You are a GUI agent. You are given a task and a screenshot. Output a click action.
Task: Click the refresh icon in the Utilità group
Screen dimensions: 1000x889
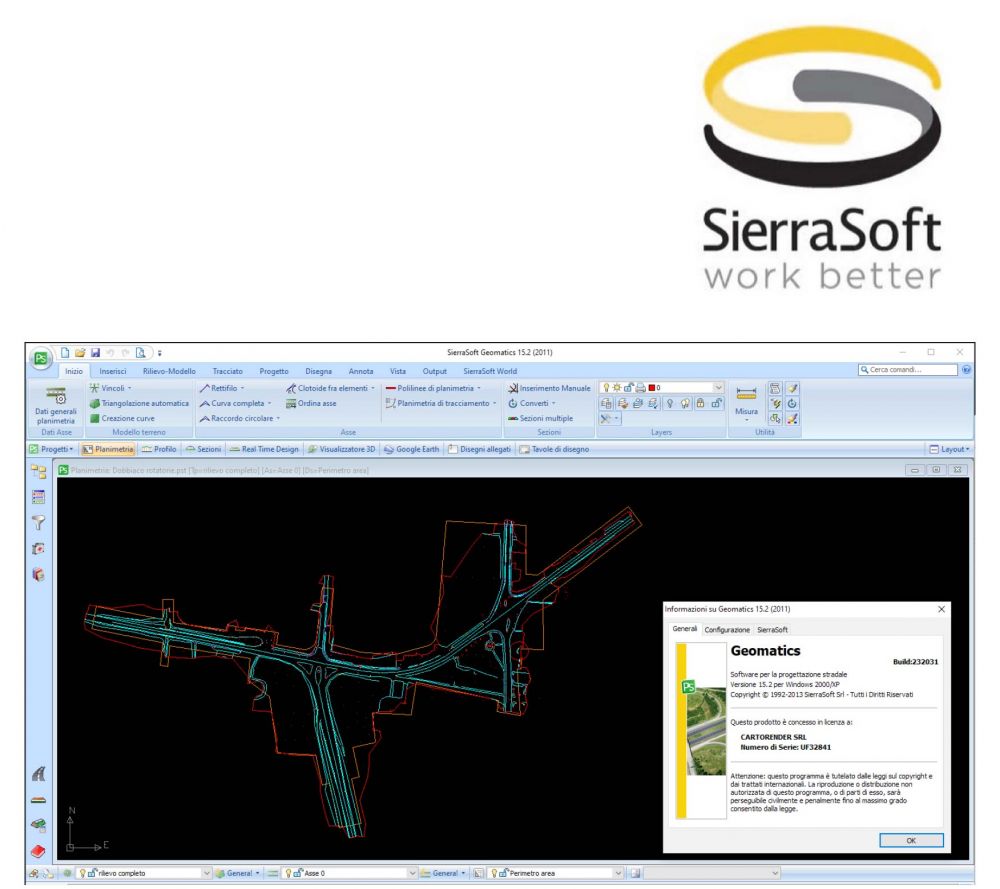pyautogui.click(x=792, y=403)
